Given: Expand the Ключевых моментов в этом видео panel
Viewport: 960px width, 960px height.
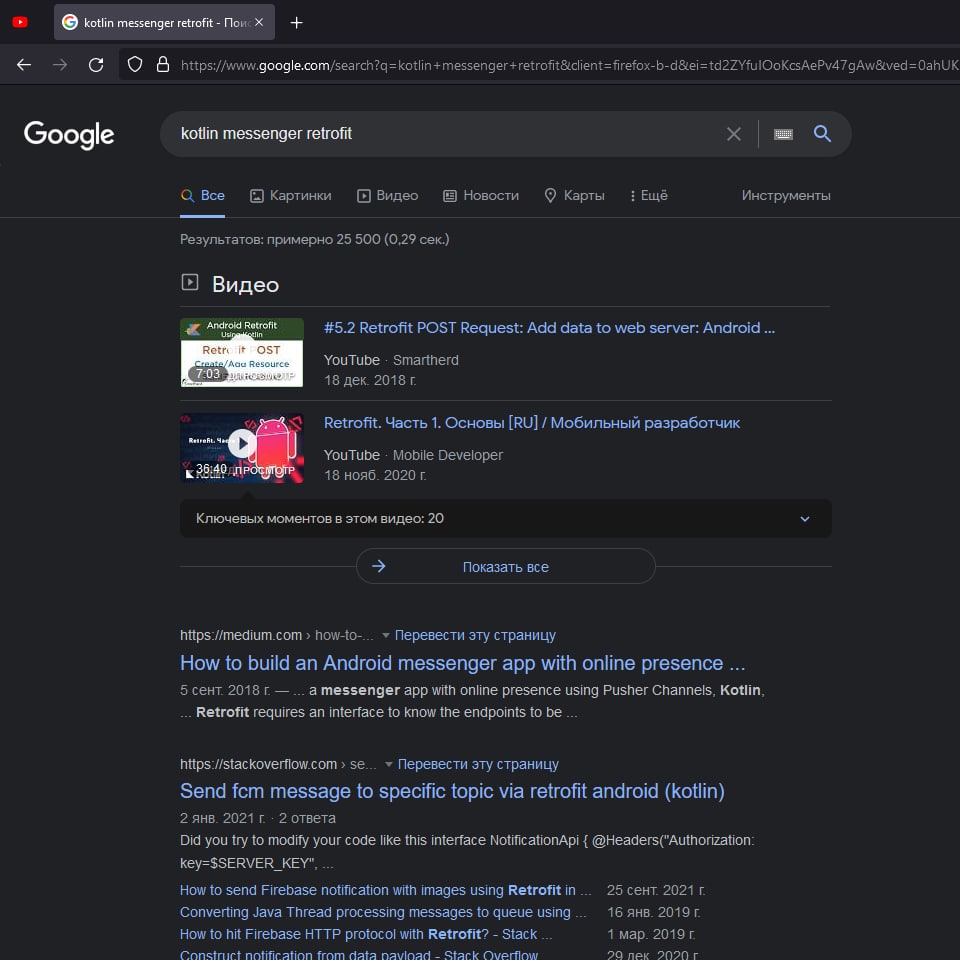Looking at the screenshot, I should pos(506,519).
